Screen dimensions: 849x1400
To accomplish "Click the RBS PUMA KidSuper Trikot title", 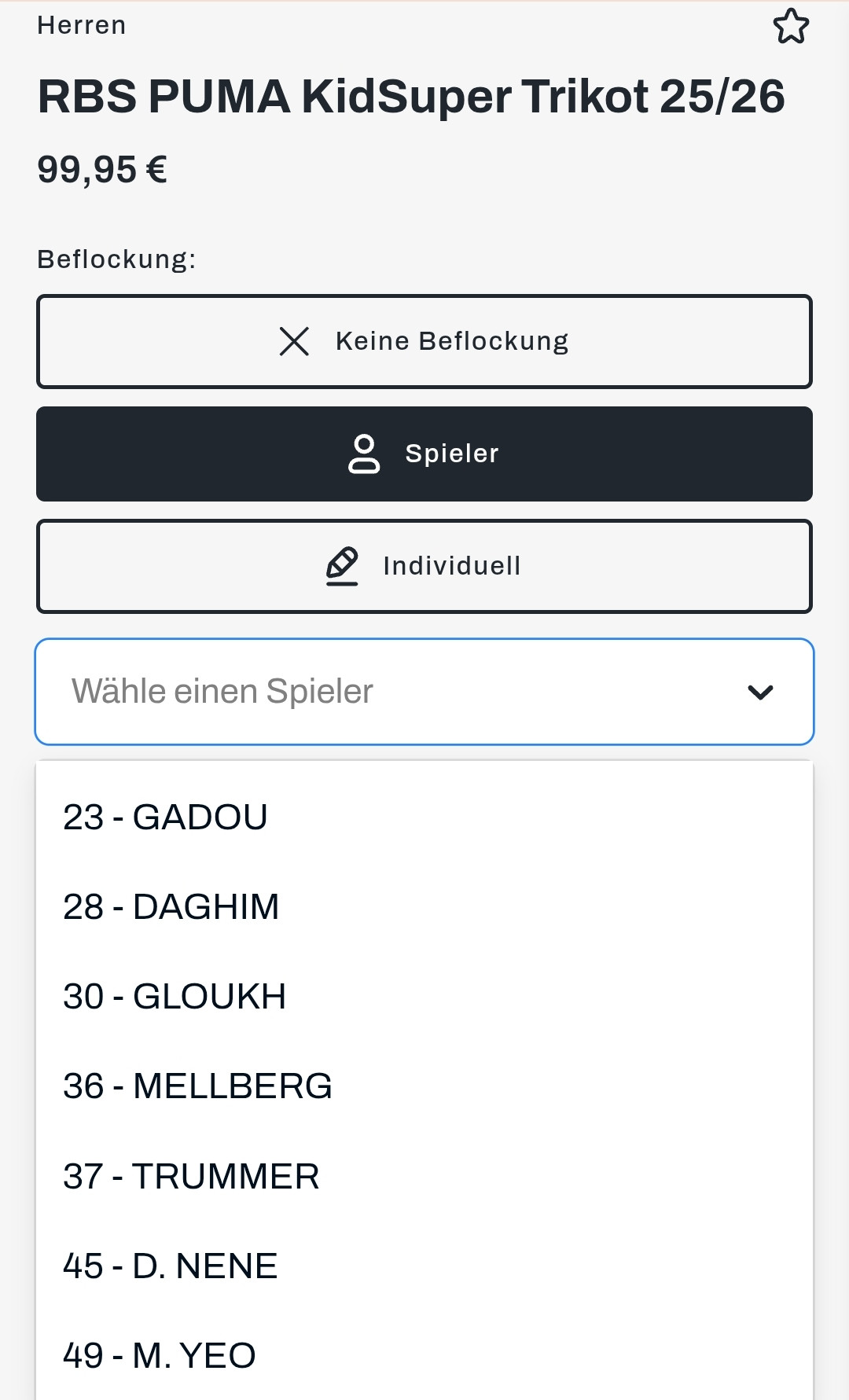I will click(x=411, y=97).
